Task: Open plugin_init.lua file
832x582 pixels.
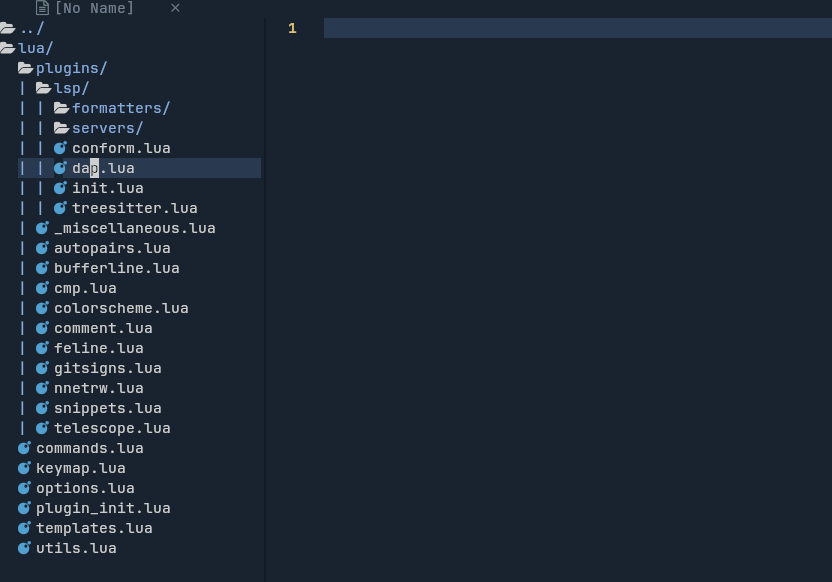Action: coord(103,508)
